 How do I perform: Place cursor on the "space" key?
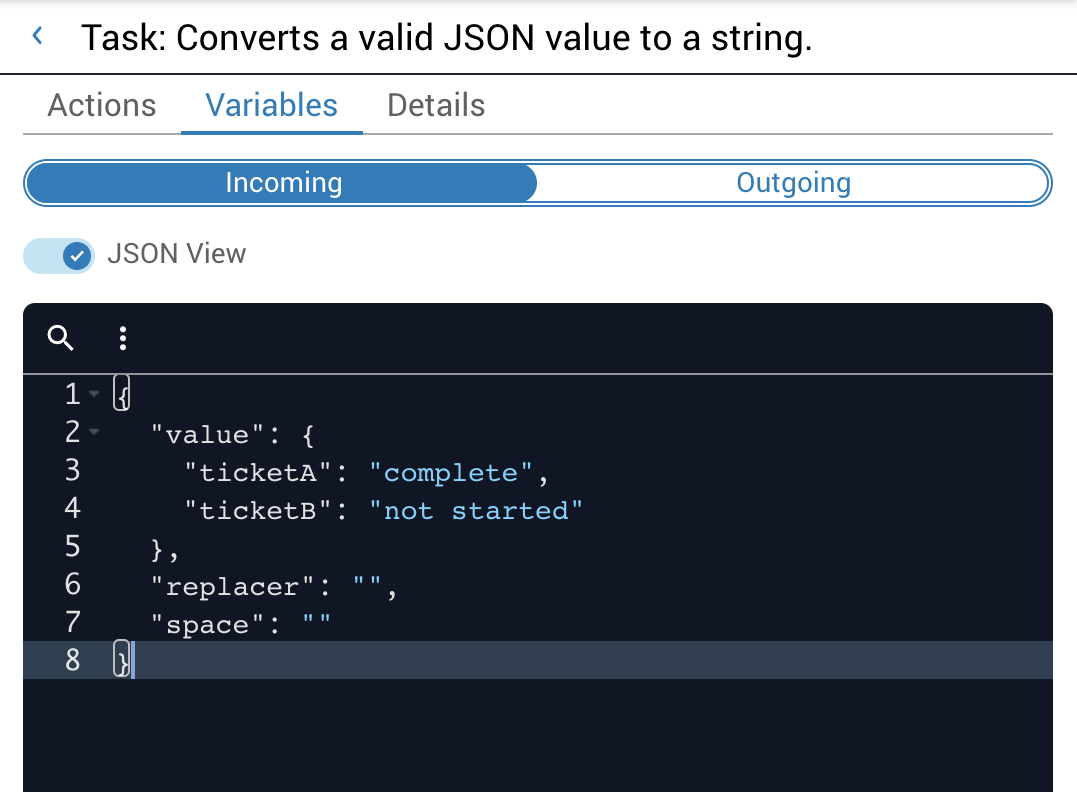tap(208, 625)
